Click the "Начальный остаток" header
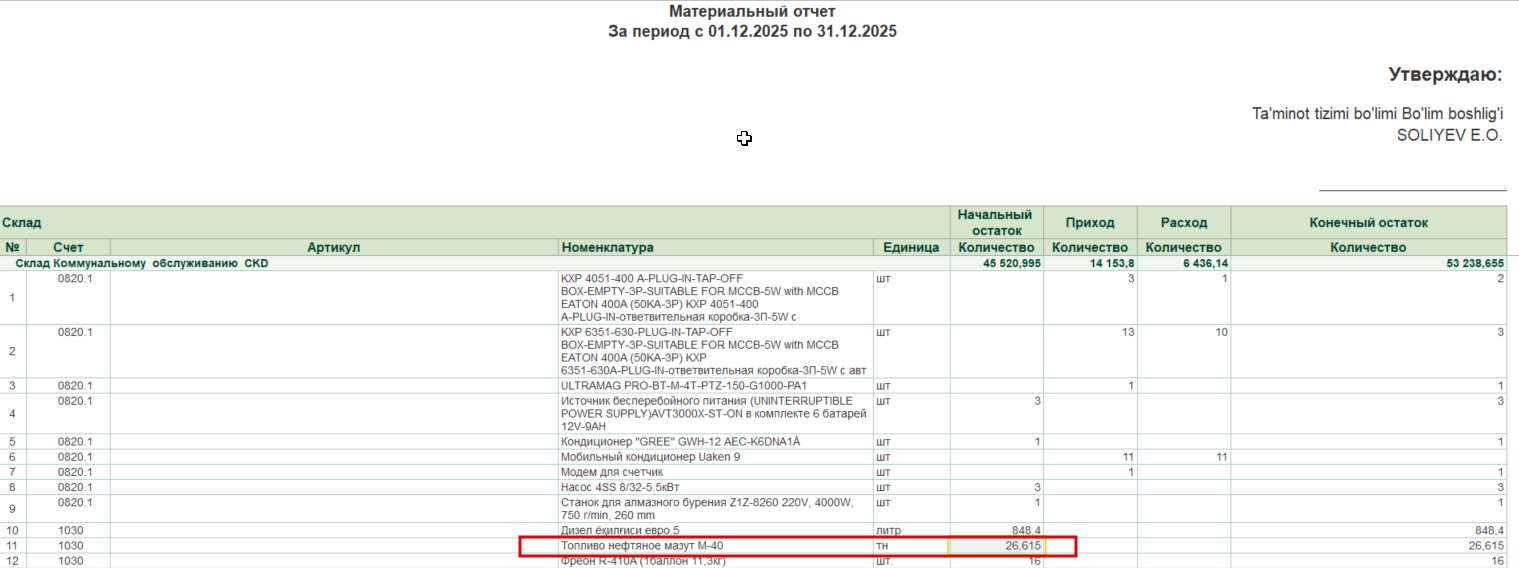The image size is (1519, 568). coord(996,222)
